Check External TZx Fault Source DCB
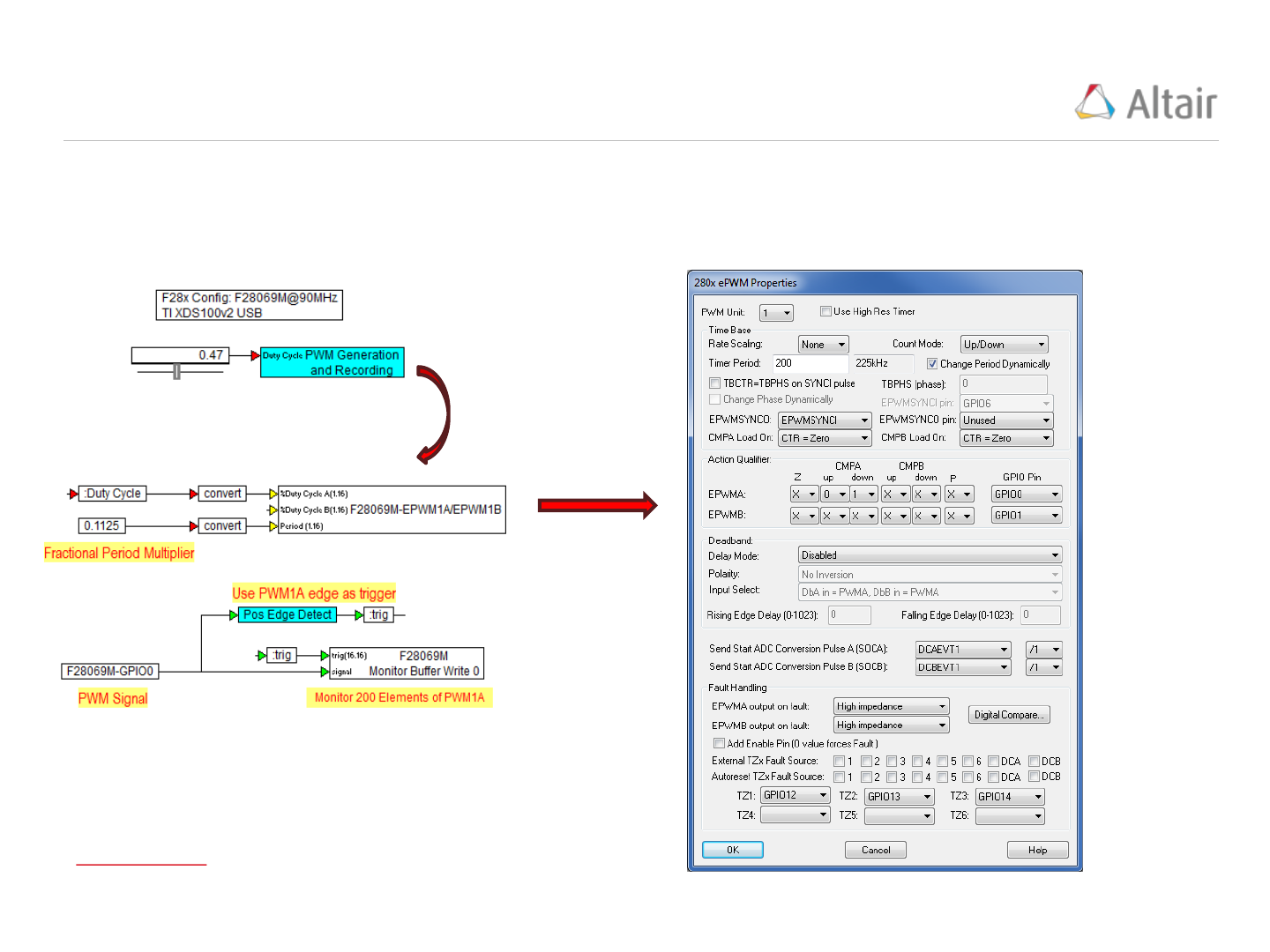 click(1035, 761)
